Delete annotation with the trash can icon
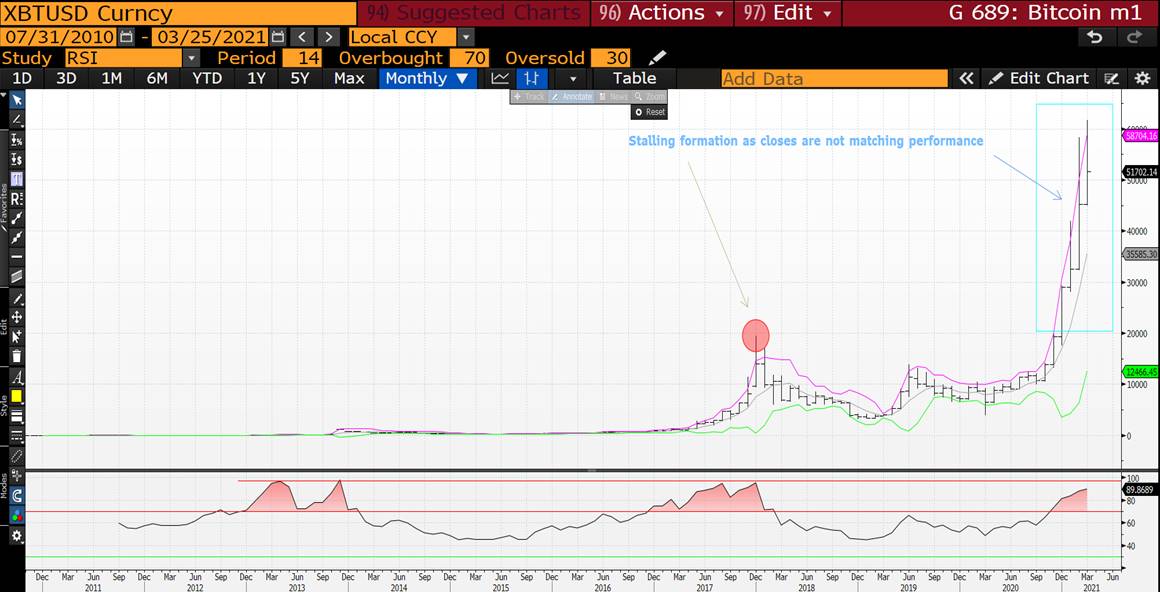1160x592 pixels. point(16,356)
